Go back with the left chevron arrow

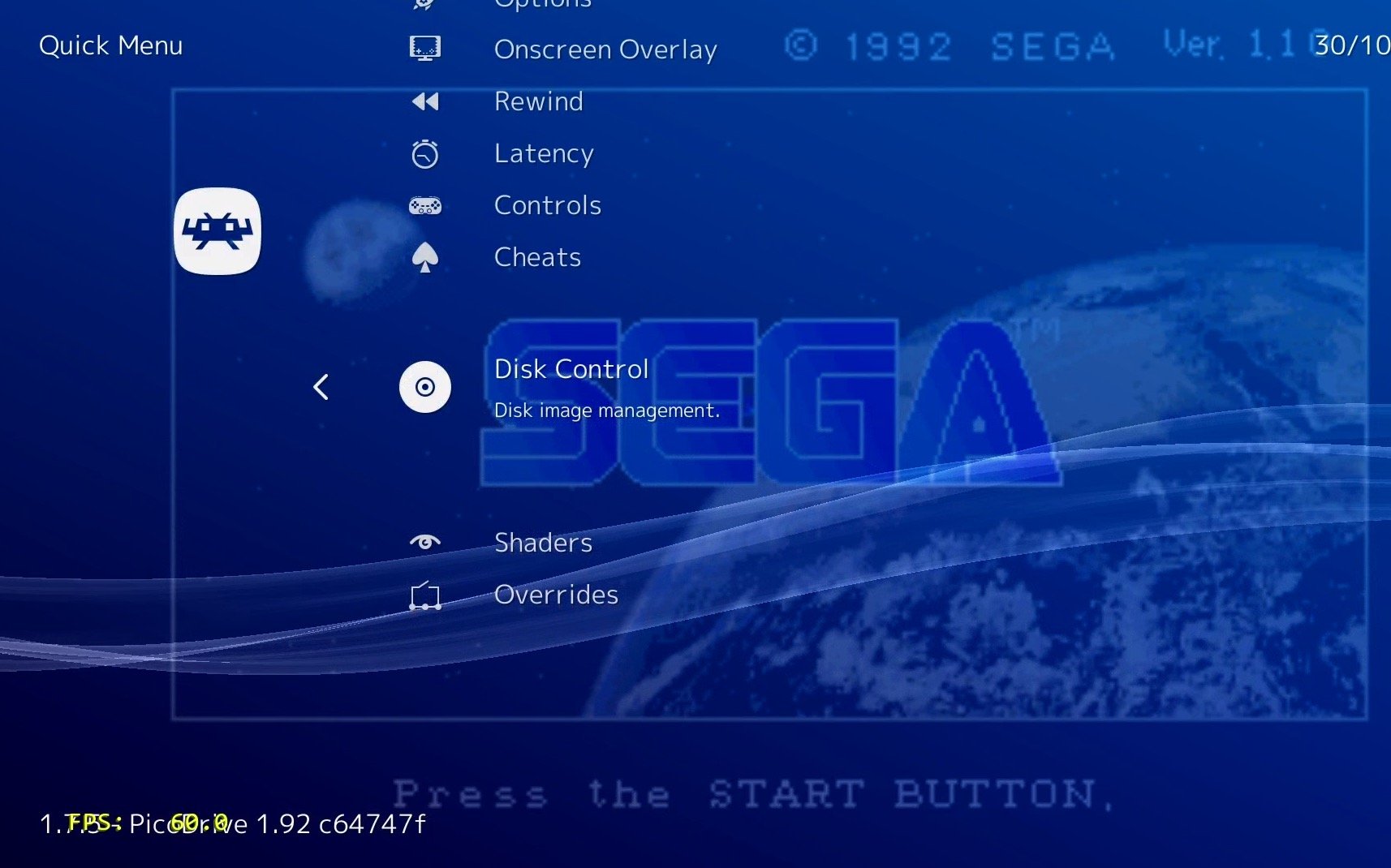[321, 387]
